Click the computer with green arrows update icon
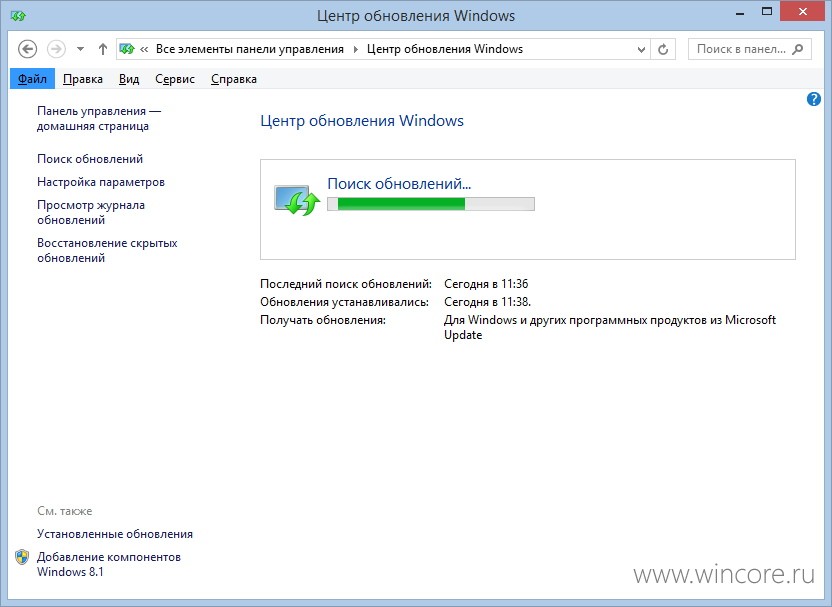Image resolution: width=832 pixels, height=607 pixels. click(x=297, y=200)
